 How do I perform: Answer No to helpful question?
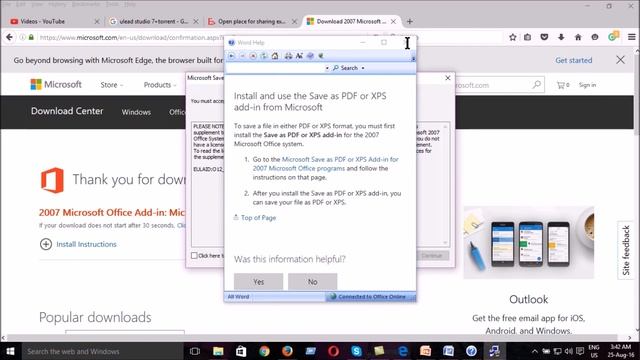[x=313, y=282]
